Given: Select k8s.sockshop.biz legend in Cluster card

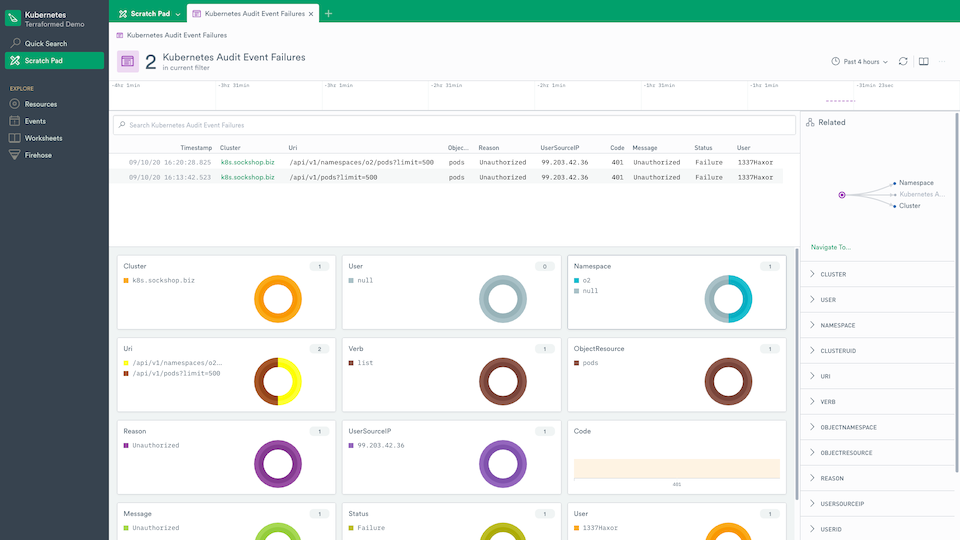Looking at the screenshot, I should point(159,280).
